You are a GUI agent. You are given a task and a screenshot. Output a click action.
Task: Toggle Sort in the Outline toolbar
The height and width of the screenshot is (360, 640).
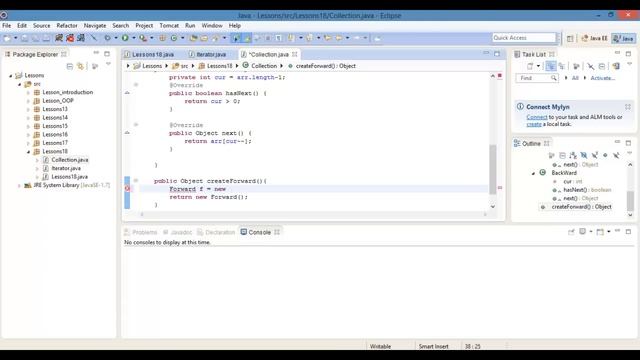point(573,155)
